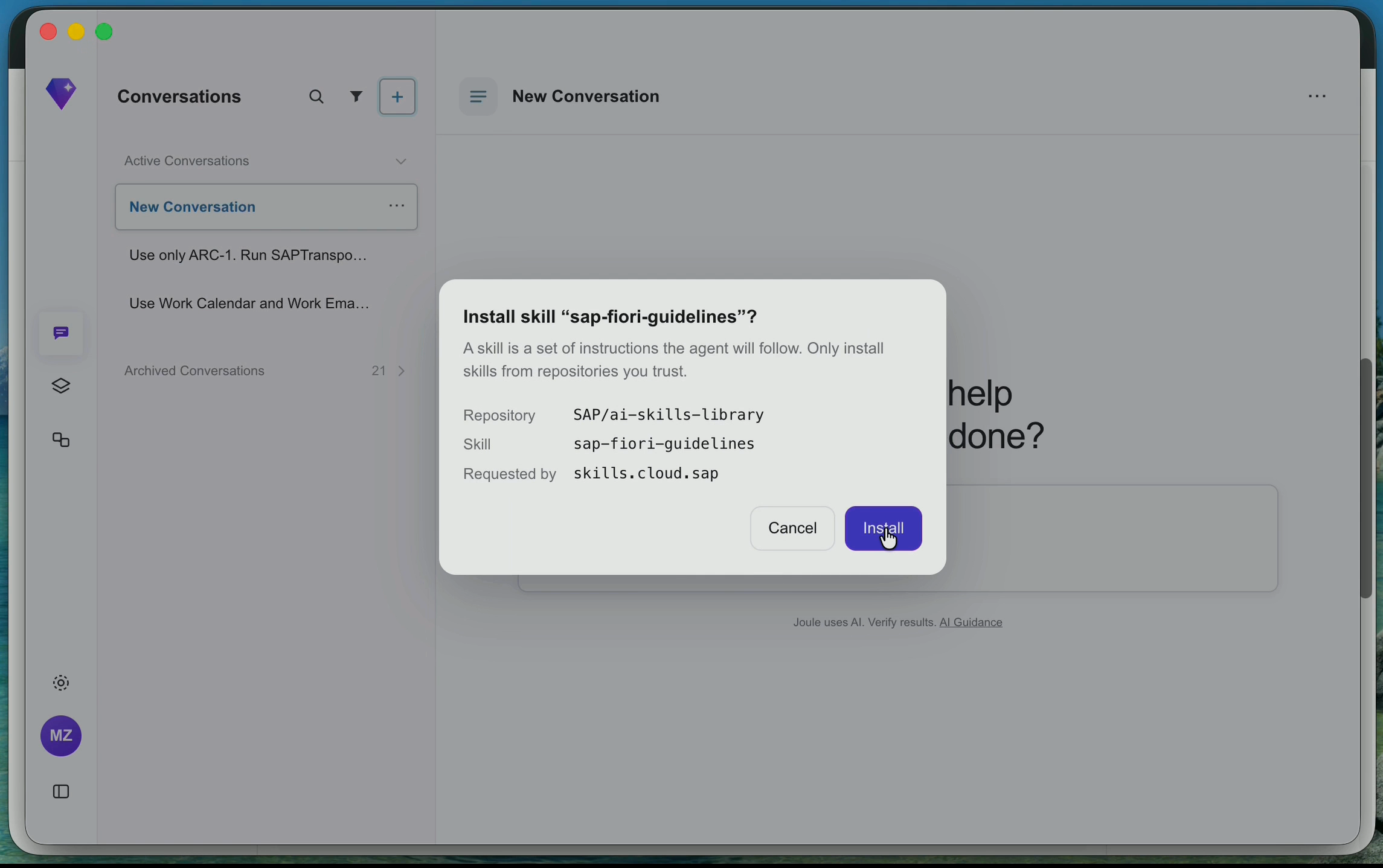Open the connected squares sidebar icon
1383x868 pixels.
coord(61,440)
